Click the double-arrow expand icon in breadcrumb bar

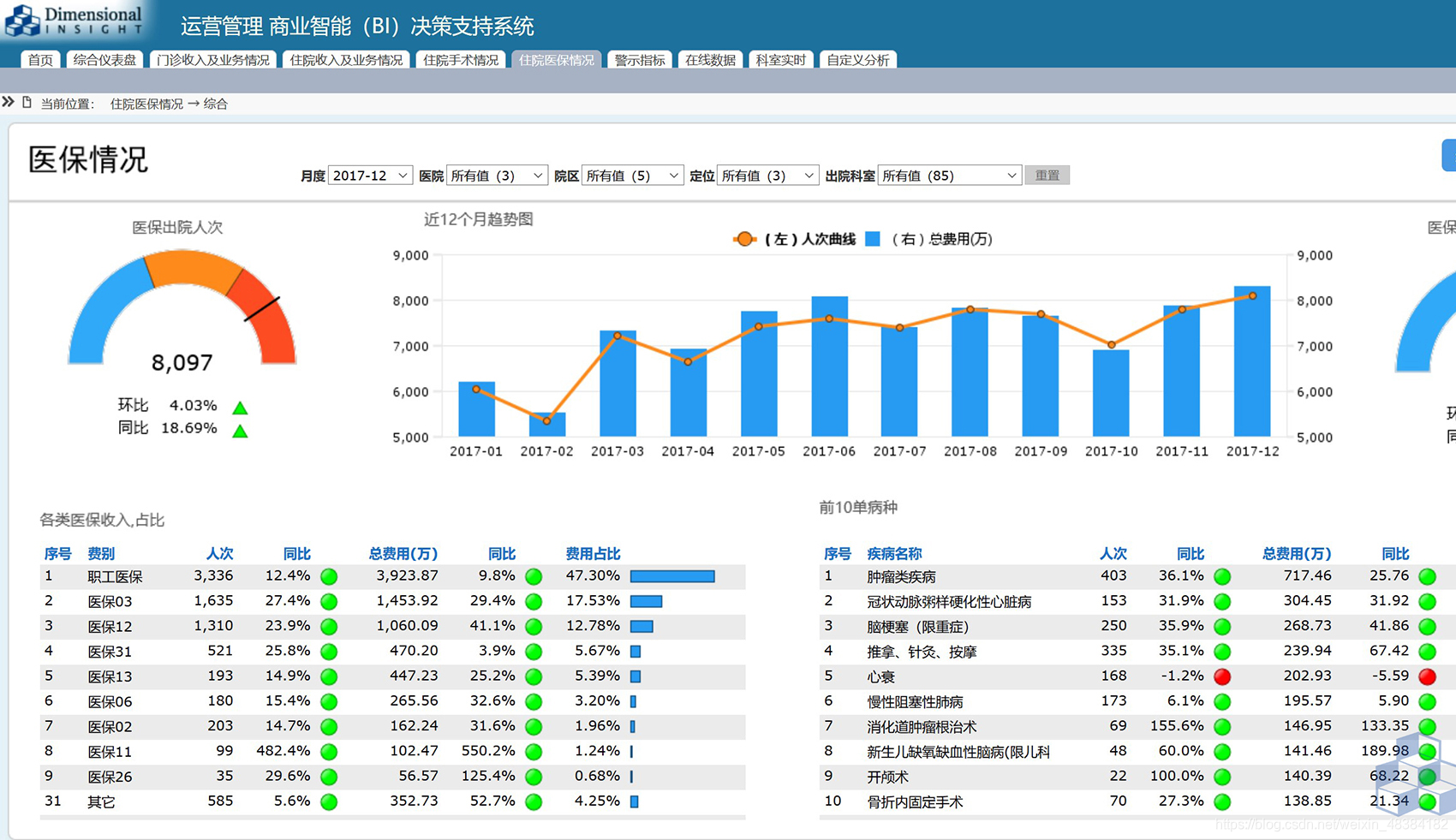pyautogui.click(x=9, y=102)
